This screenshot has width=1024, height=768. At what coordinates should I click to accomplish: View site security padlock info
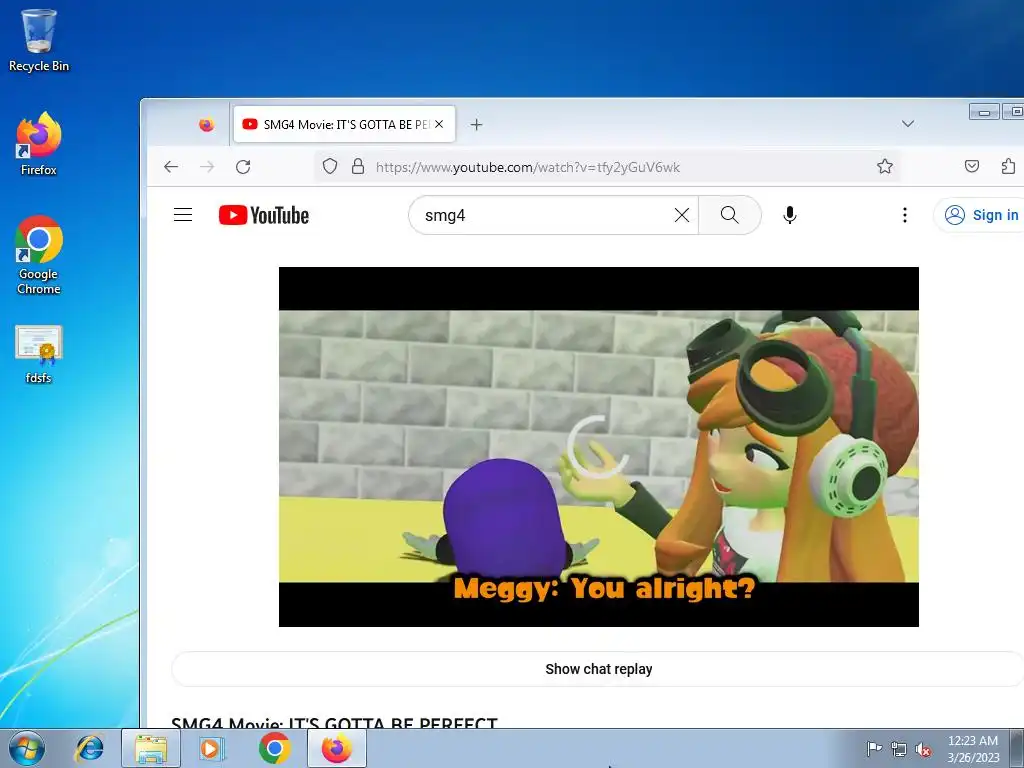click(358, 167)
